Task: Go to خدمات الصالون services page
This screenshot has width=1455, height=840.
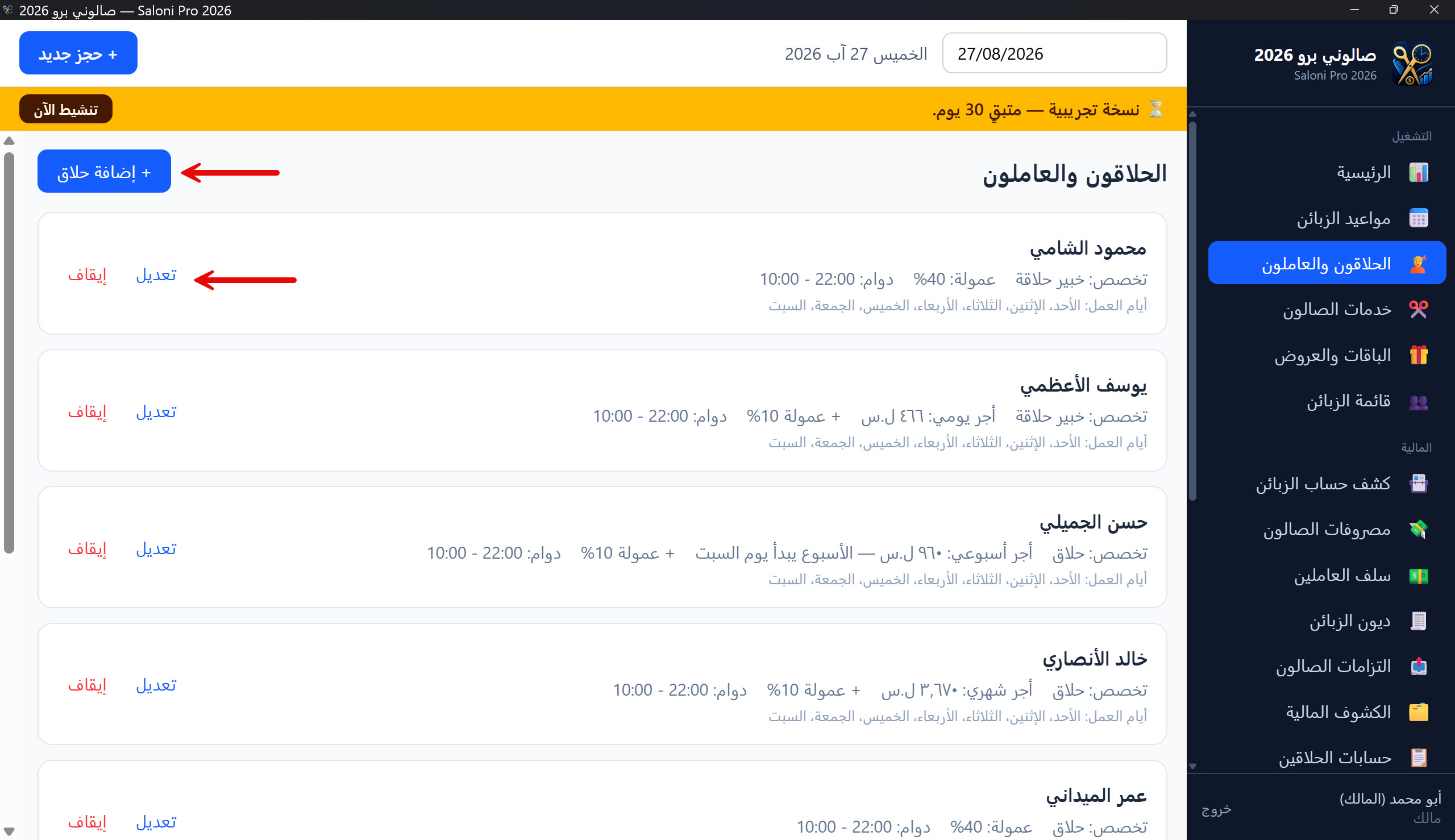Action: 1327,309
